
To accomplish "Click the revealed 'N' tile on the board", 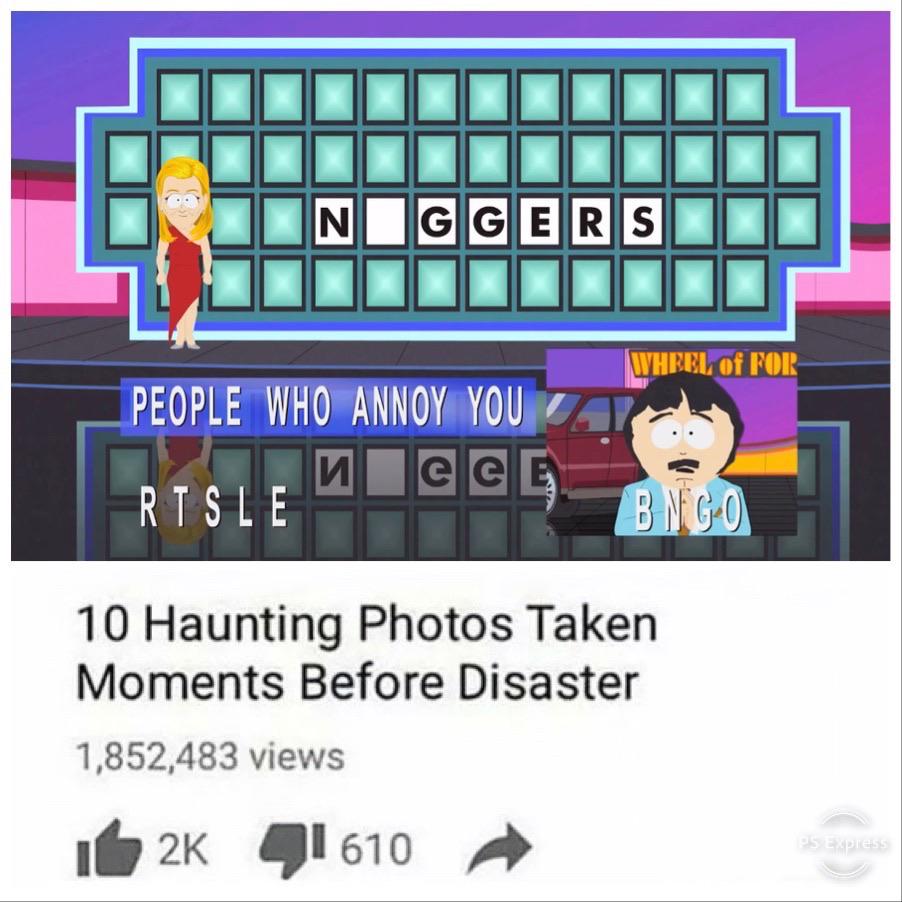I will click(333, 221).
